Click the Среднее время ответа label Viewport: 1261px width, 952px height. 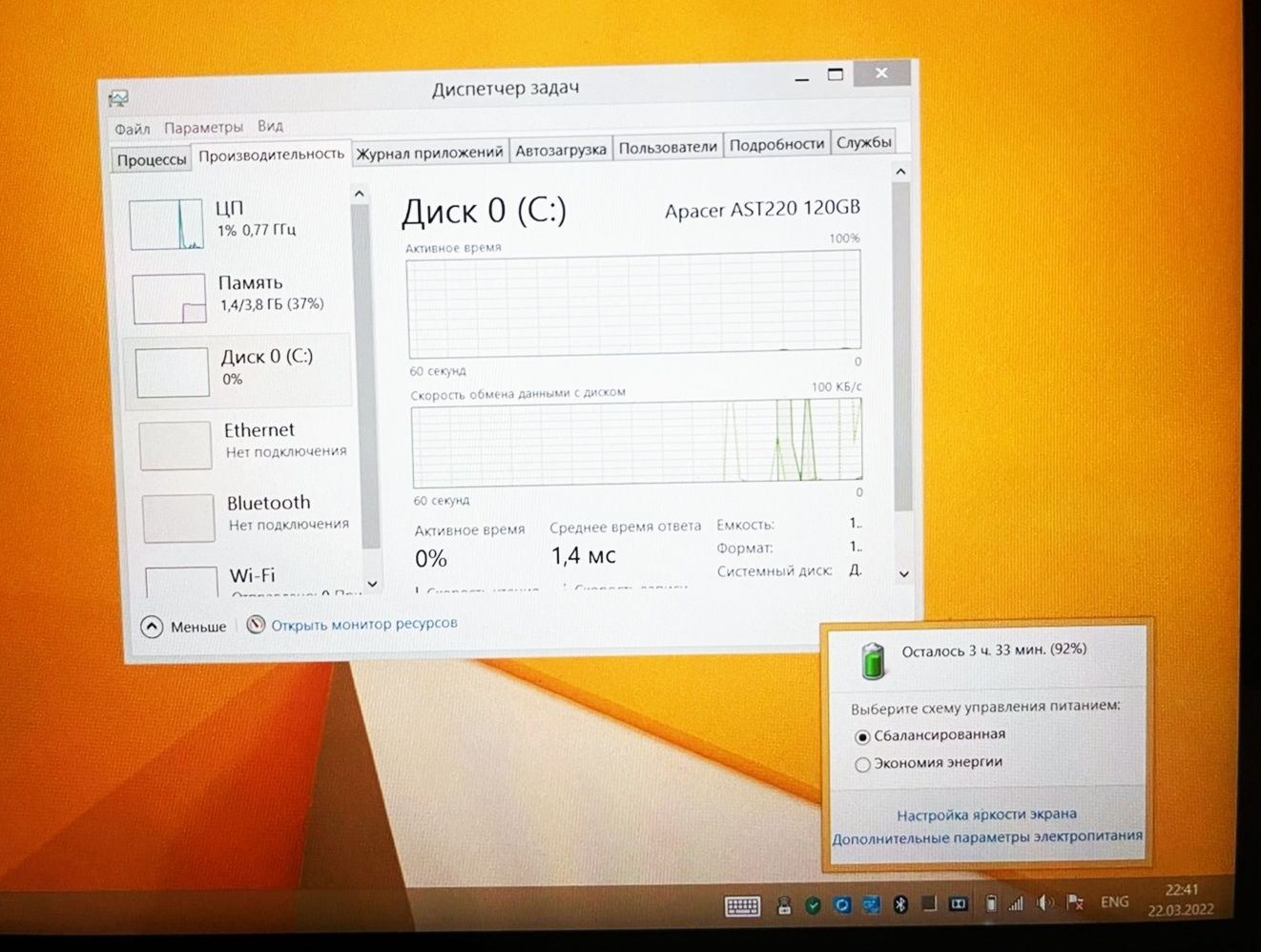click(x=625, y=527)
